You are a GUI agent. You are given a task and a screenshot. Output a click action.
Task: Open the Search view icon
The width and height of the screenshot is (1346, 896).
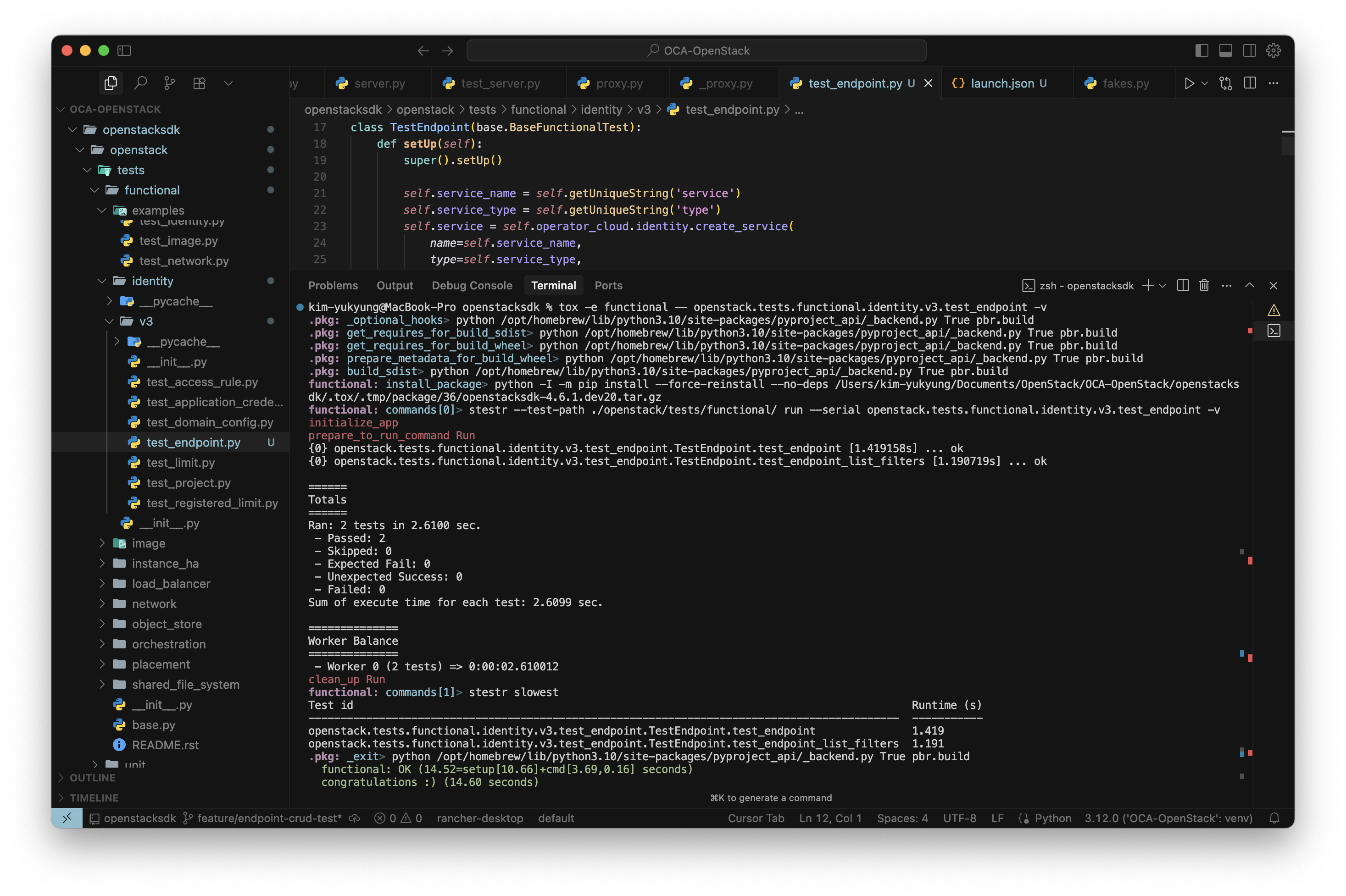140,83
